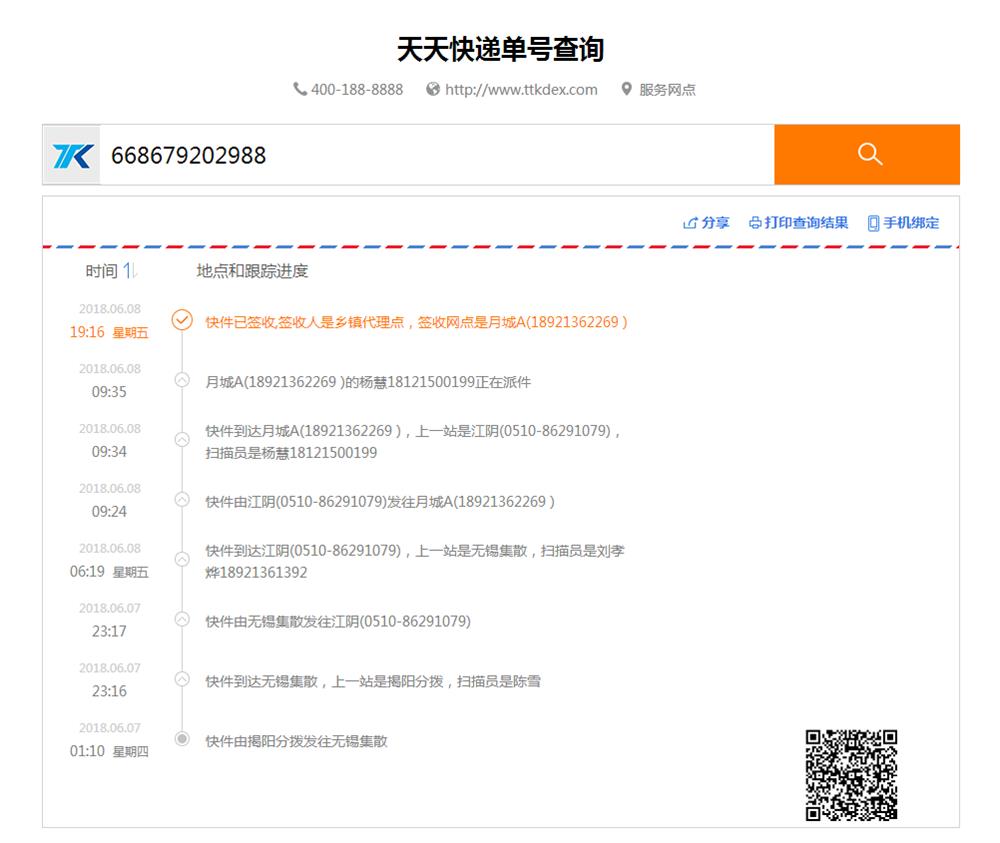The height and width of the screenshot is (843, 1000).
Task: Click 快件到达江阴 上一站是无锡集散 tracking text
Action: [415, 562]
